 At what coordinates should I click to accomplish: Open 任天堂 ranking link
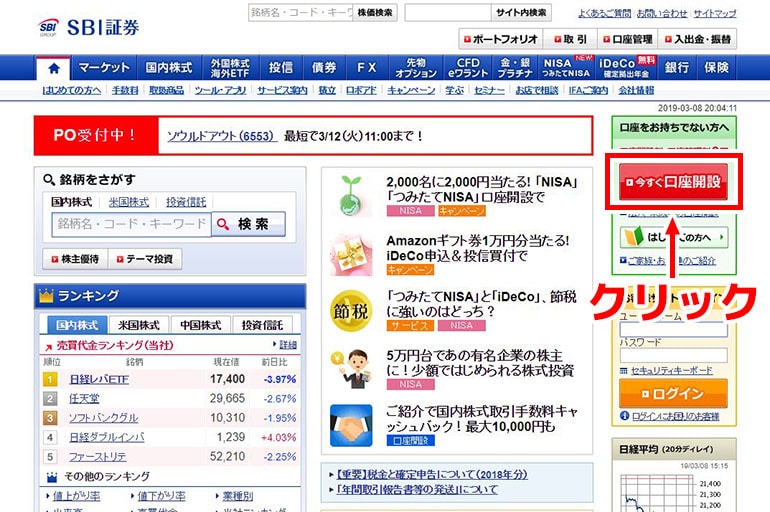84,399
